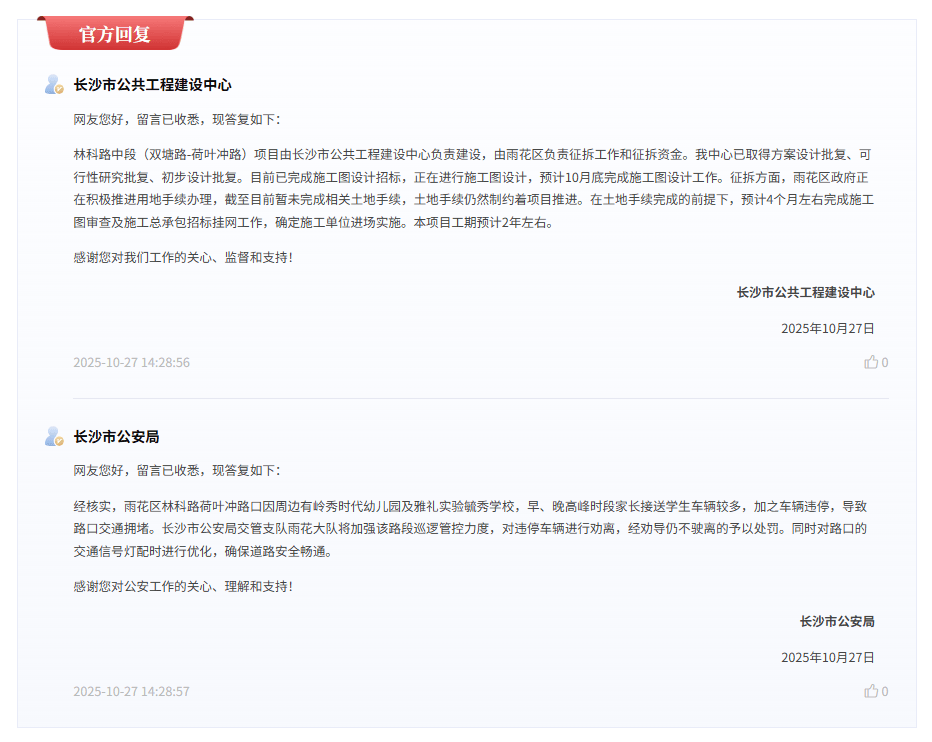Viewport: 932px width, 742px height.
Task: Click the avatar icon beside 长沙市公安局
Action: coord(54,437)
